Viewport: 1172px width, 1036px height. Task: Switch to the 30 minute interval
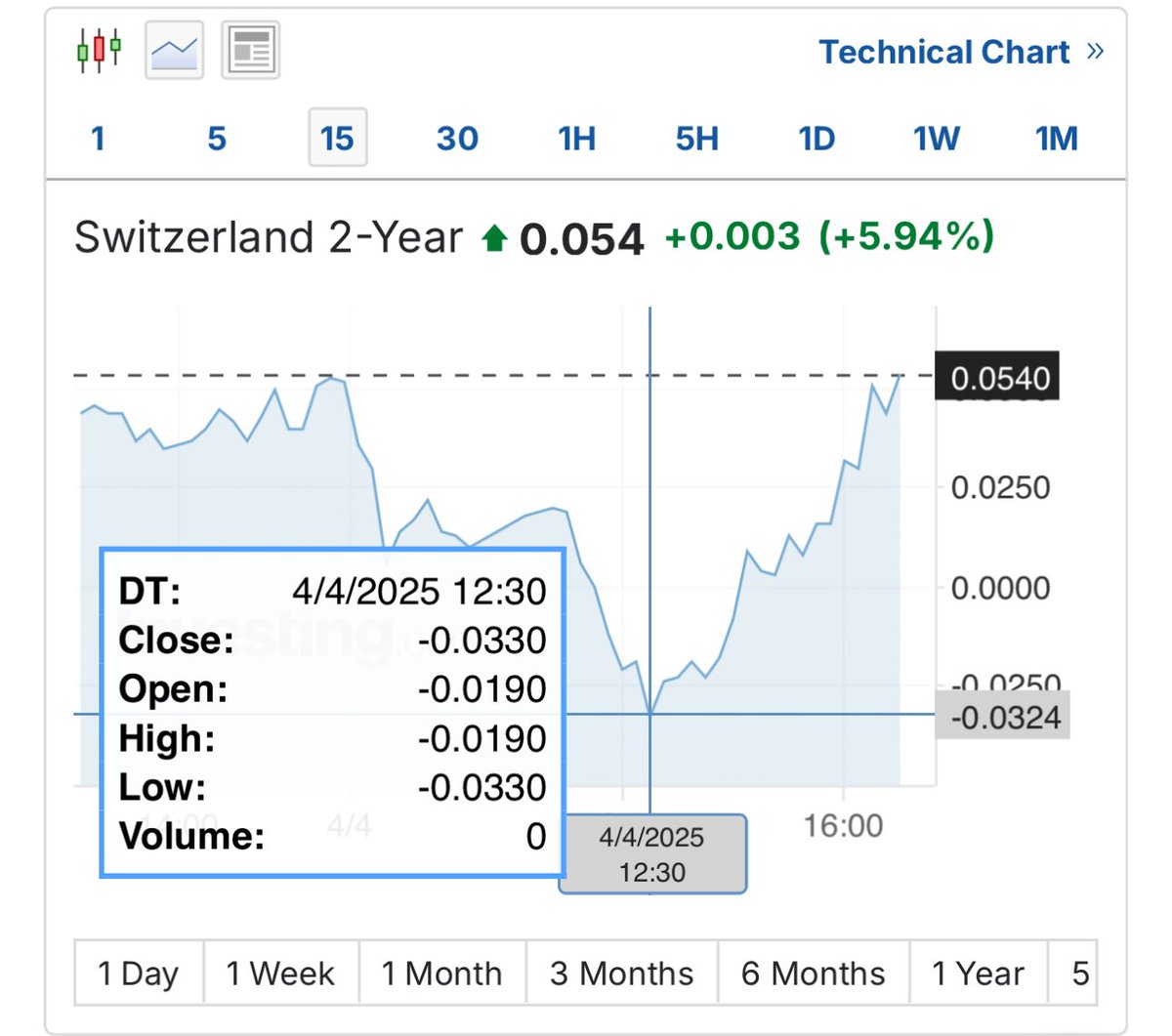(x=457, y=138)
